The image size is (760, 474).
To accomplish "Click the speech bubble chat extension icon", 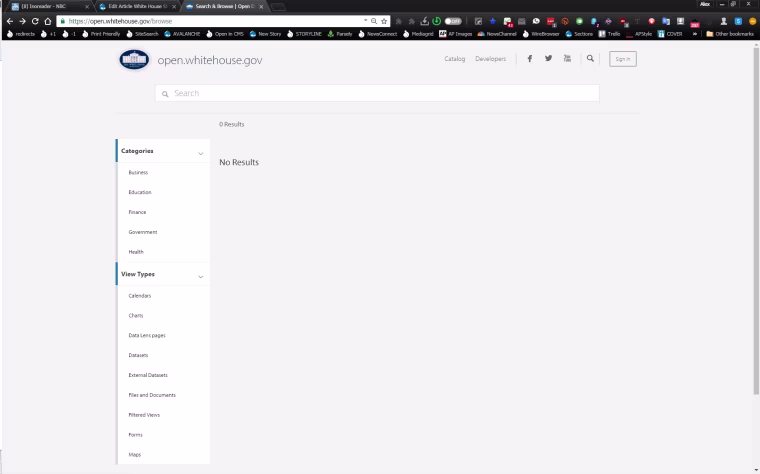I will click(536, 21).
